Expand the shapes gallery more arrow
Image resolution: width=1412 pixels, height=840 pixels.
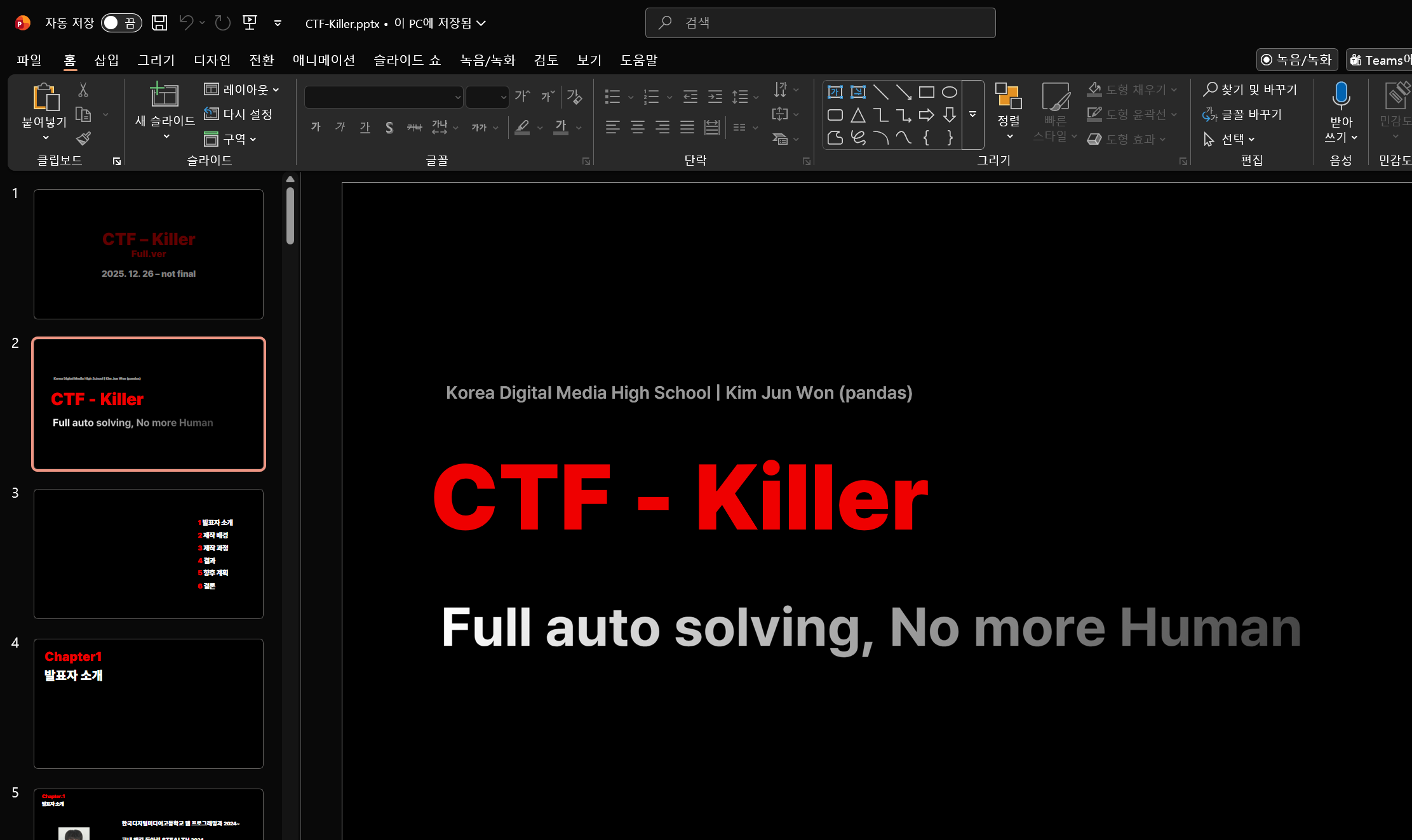click(972, 114)
